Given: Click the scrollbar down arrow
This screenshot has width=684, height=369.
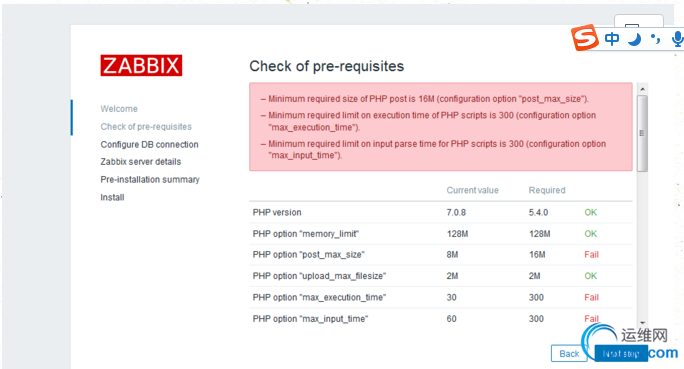Looking at the screenshot, I should tap(642, 322).
